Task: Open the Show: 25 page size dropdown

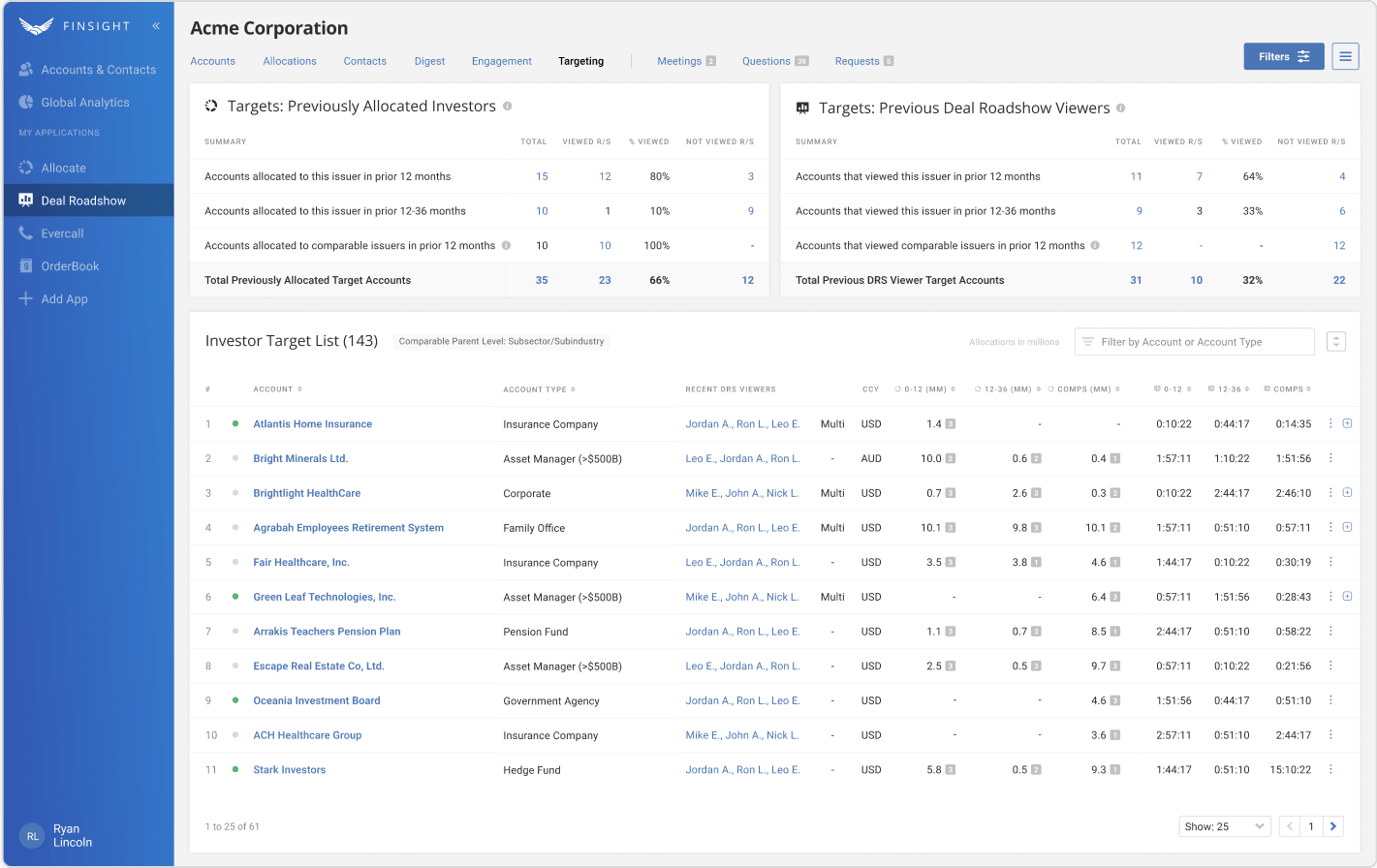Action: [1225, 826]
